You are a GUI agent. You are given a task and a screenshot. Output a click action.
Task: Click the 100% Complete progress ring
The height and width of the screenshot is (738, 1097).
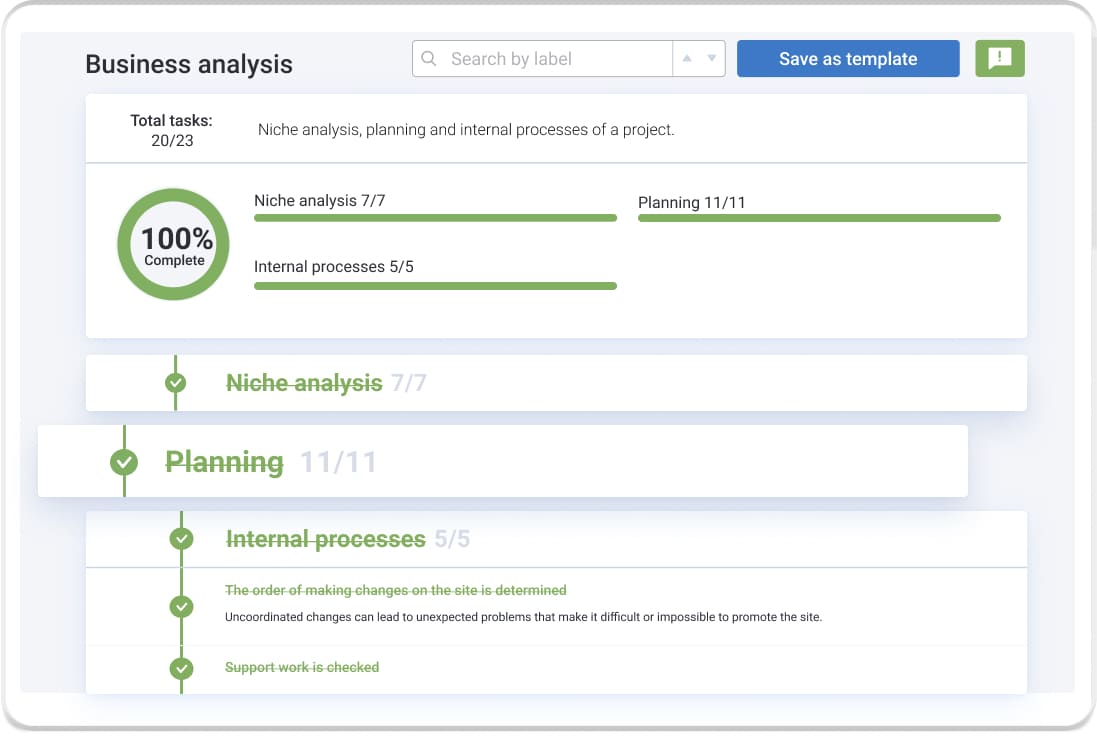(173, 245)
